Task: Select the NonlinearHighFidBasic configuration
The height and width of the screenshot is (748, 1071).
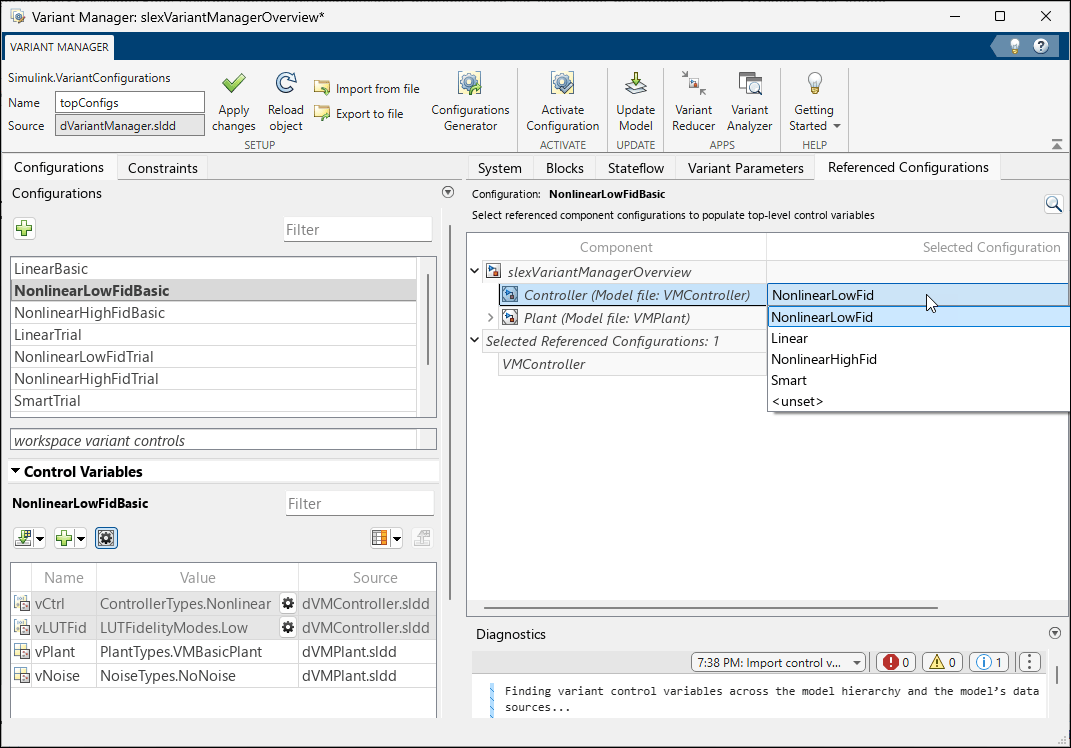Action: [x=214, y=313]
